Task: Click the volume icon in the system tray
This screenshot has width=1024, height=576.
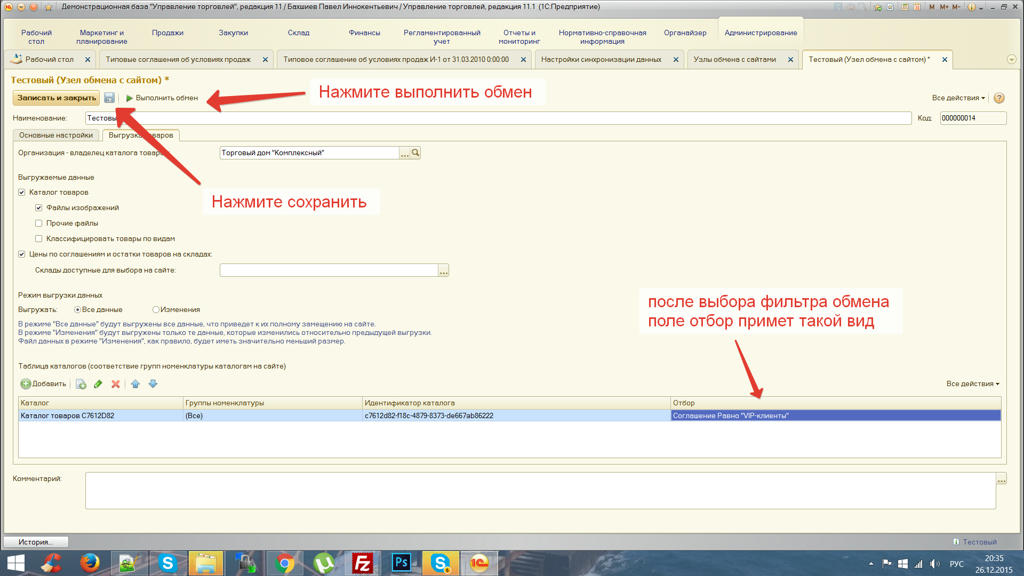Action: 935,564
